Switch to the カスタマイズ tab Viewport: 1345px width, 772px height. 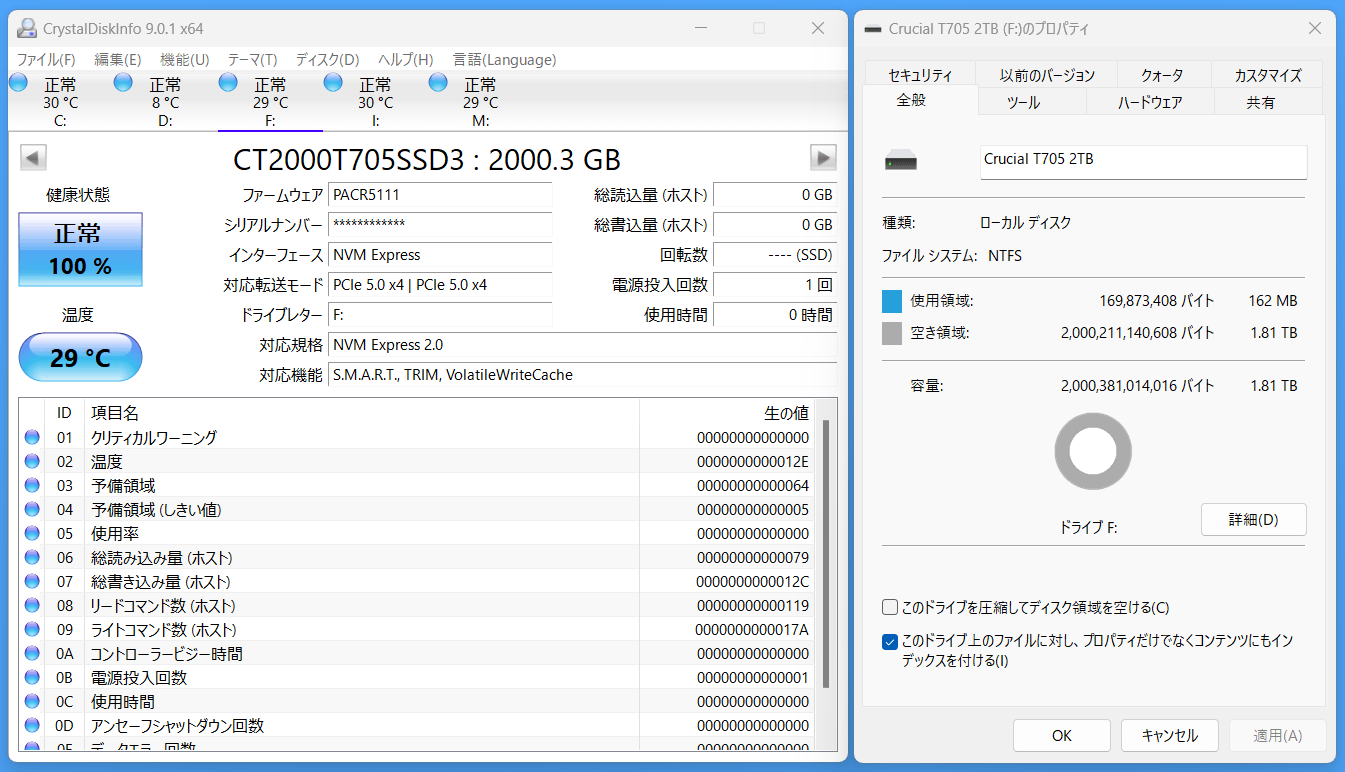[1267, 75]
